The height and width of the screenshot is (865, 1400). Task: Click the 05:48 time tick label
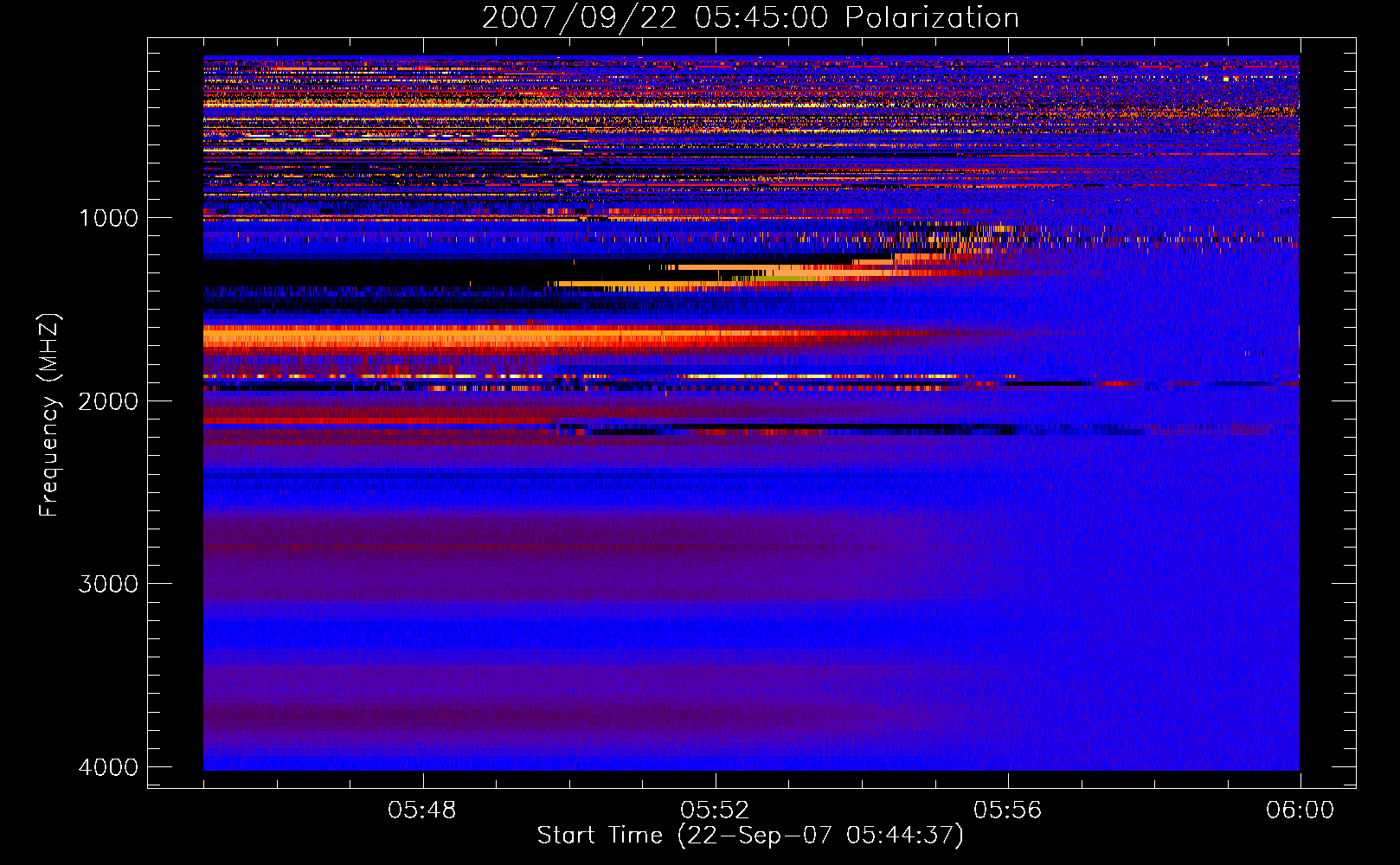click(422, 811)
